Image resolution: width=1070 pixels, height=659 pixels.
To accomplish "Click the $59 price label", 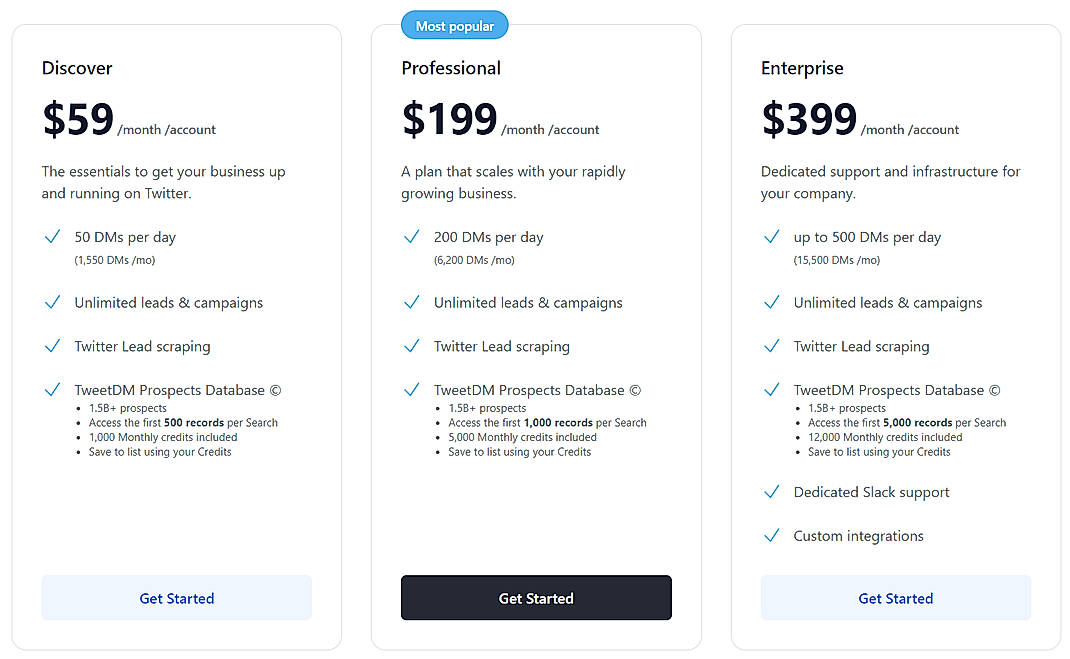I will 77,119.
